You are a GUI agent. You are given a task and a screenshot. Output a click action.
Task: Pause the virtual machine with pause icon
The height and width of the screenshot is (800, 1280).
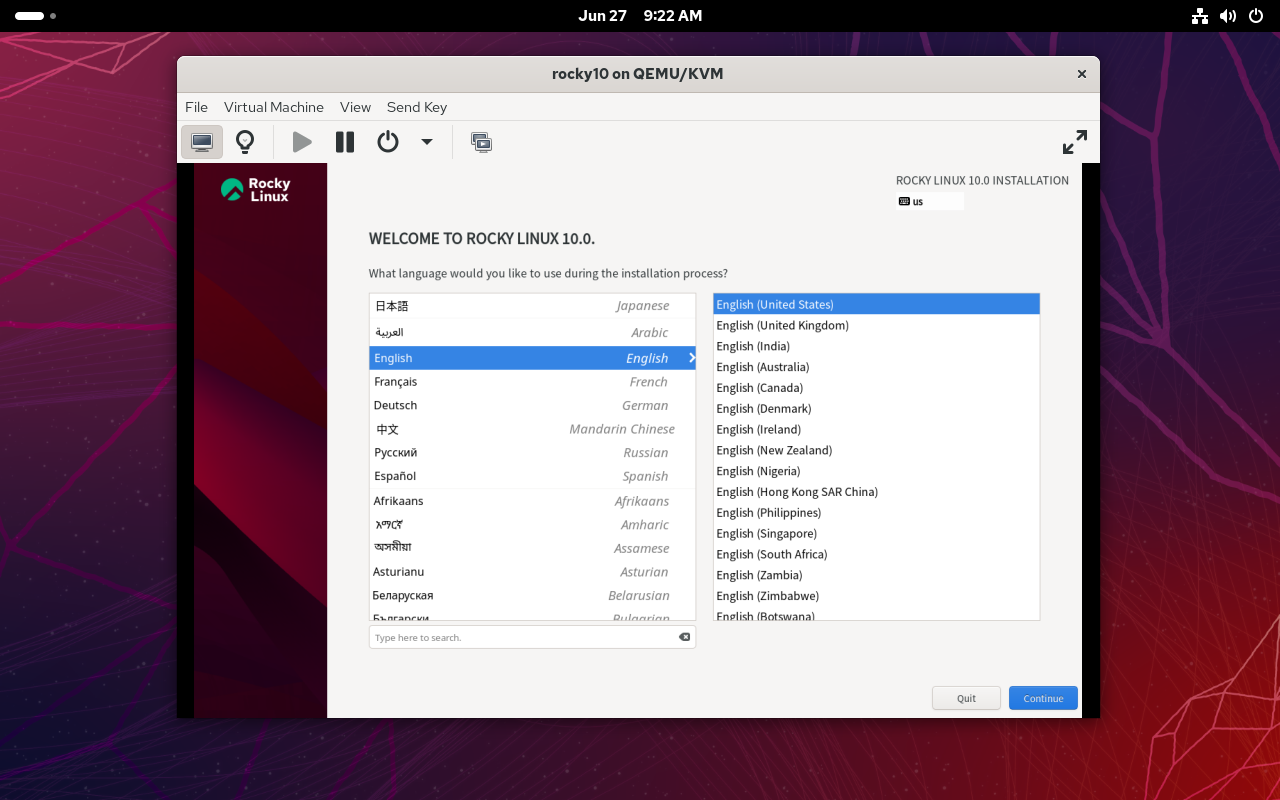pyautogui.click(x=344, y=141)
